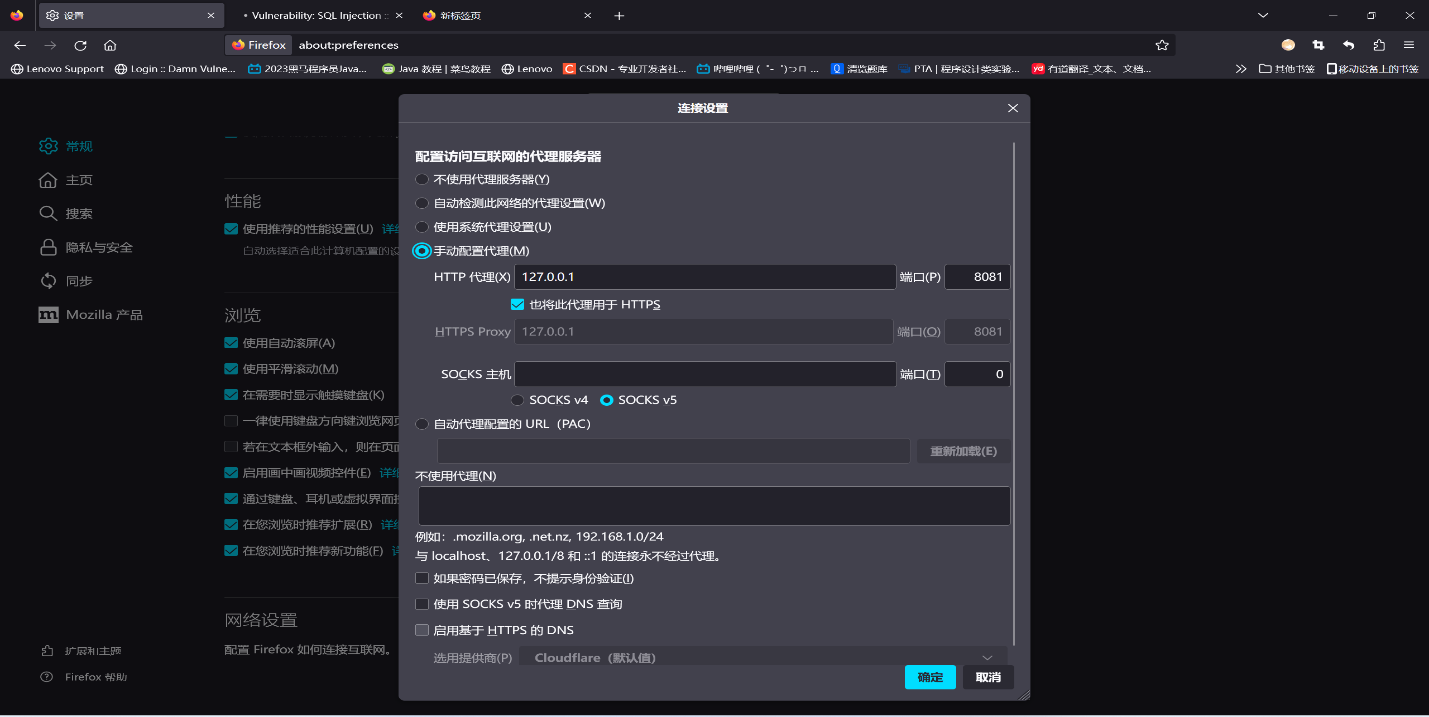Screen dimensions: 1429x717
Task: Toggle 使用自动滚屏 checkbox
Action: click(x=231, y=343)
